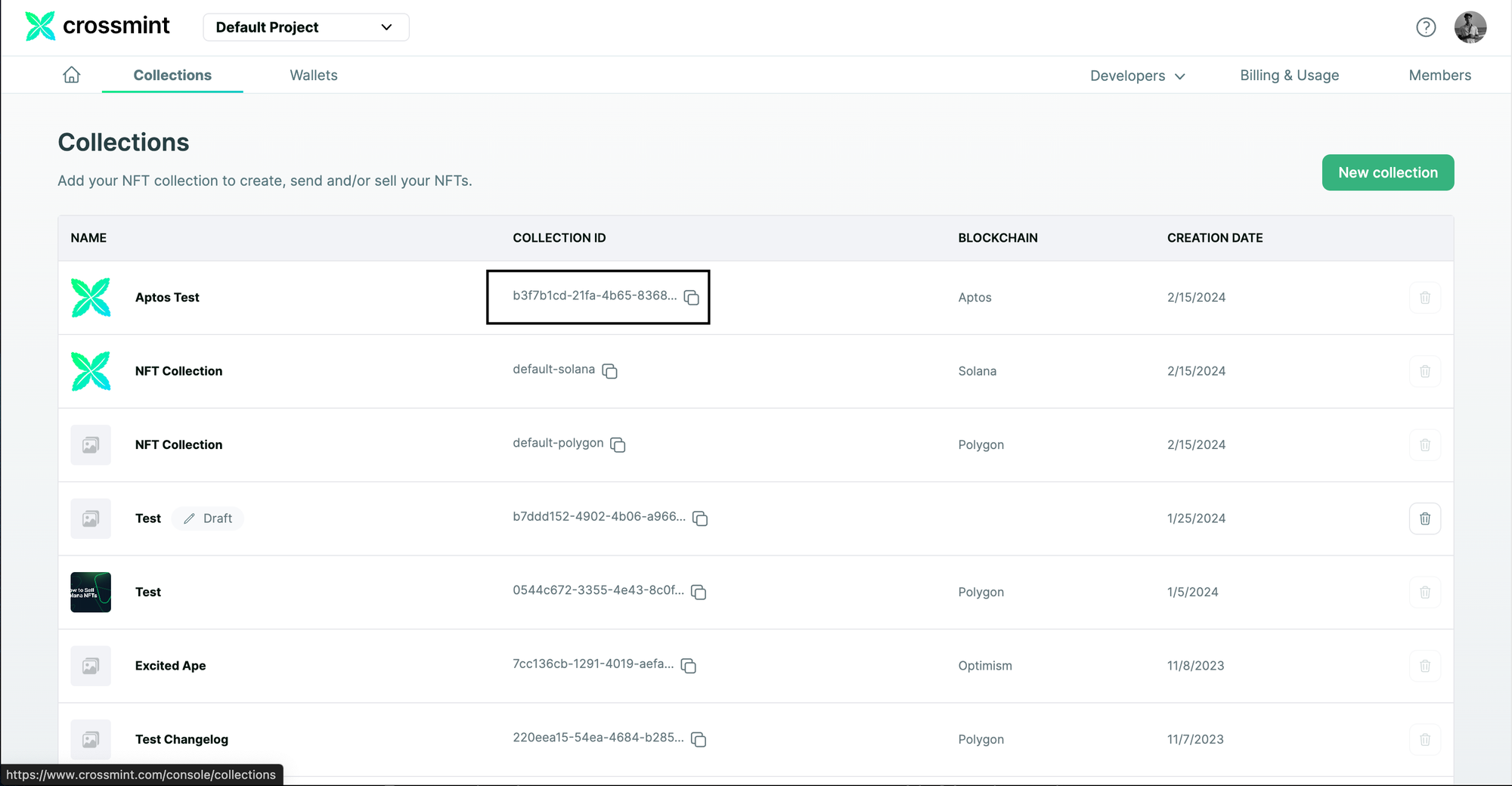Open the Excited Ape placeholder image
Screen dimensions: 1512x786
(91, 666)
